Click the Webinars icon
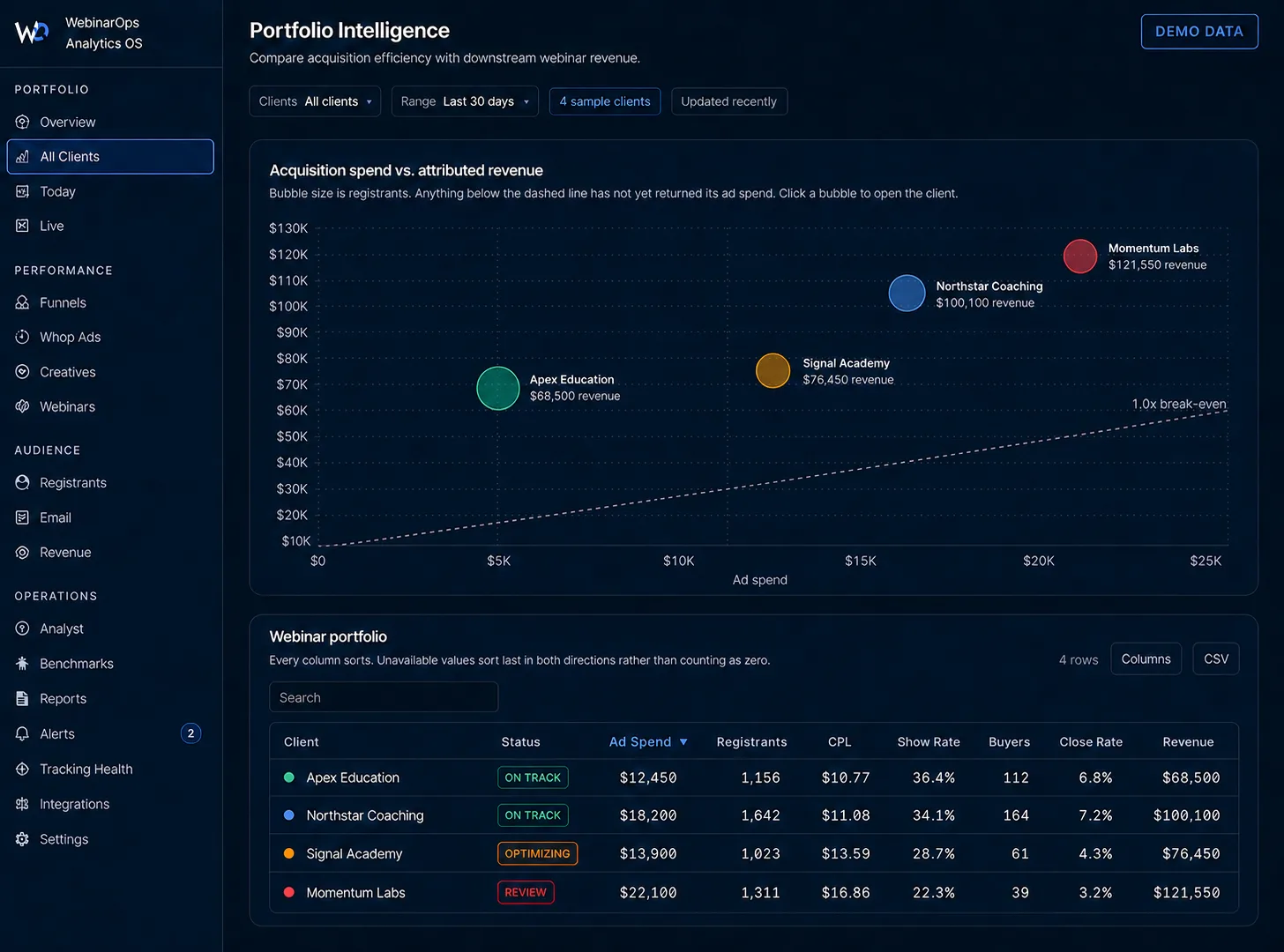Image resolution: width=1284 pixels, height=952 pixels. pyautogui.click(x=23, y=406)
